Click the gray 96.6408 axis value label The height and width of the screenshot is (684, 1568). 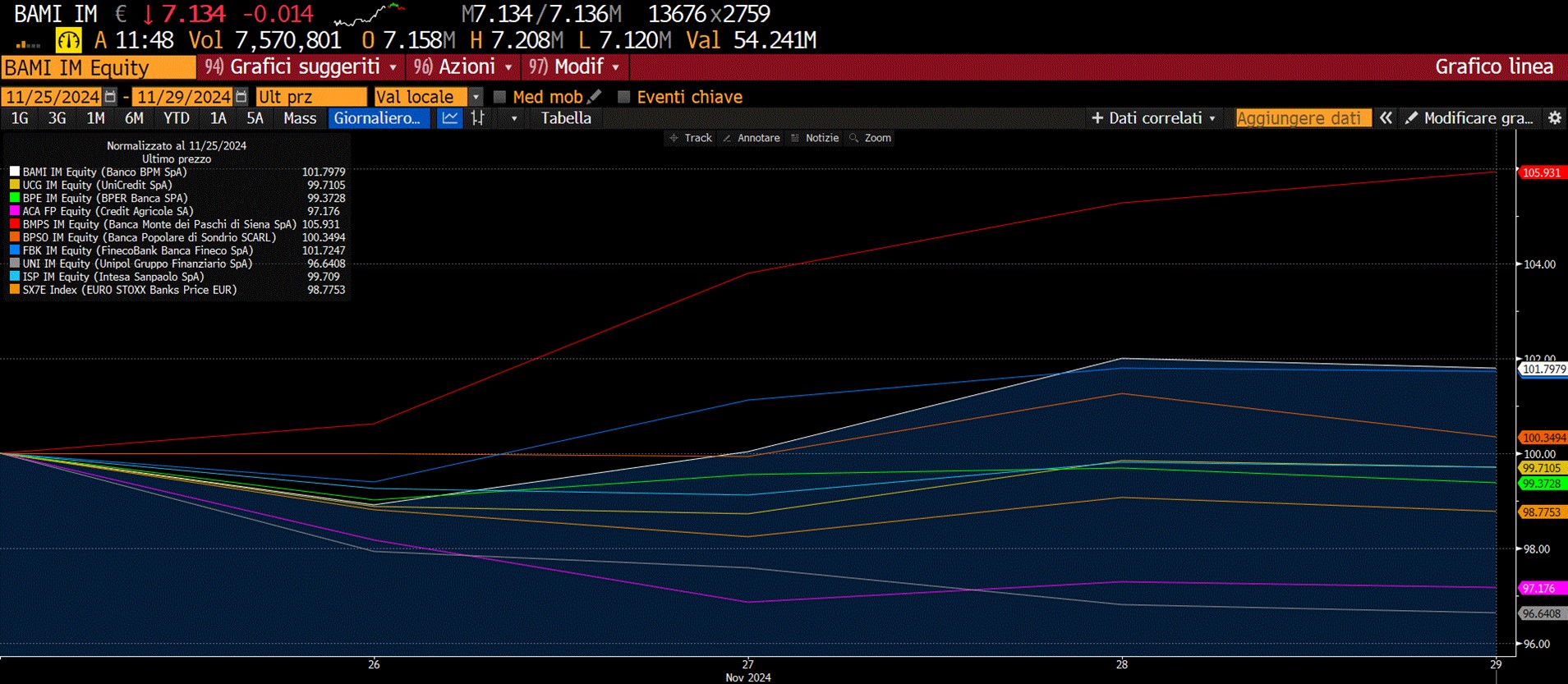coord(1541,613)
